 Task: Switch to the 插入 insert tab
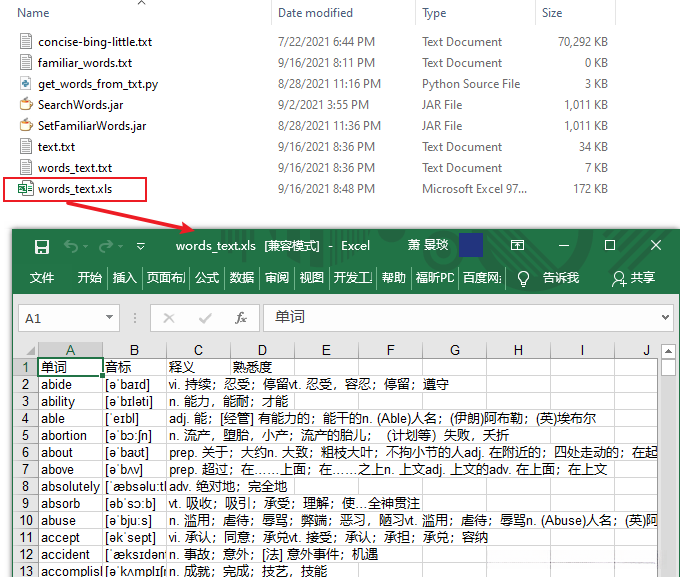[124, 278]
